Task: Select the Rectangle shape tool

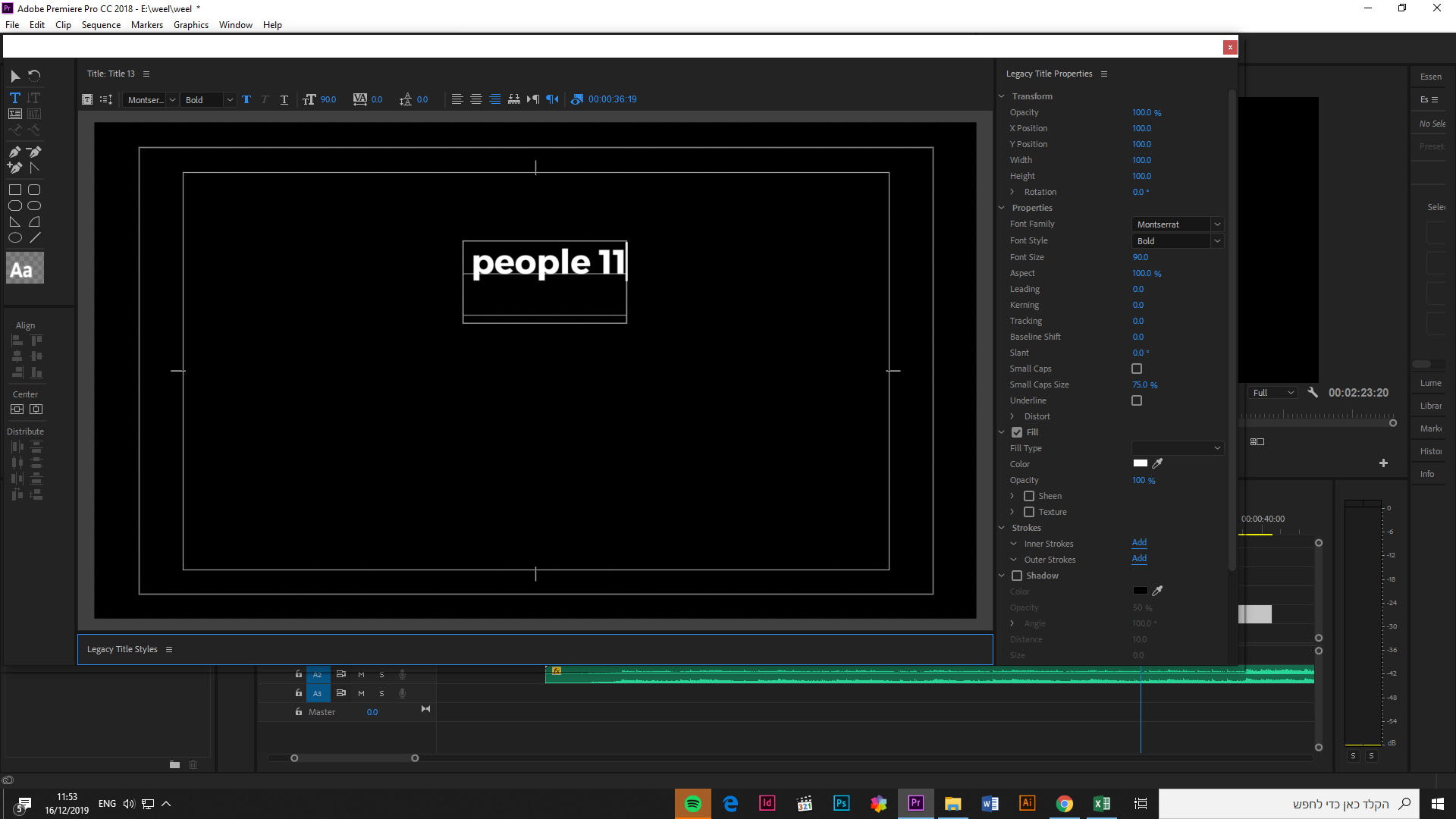Action: click(15, 190)
